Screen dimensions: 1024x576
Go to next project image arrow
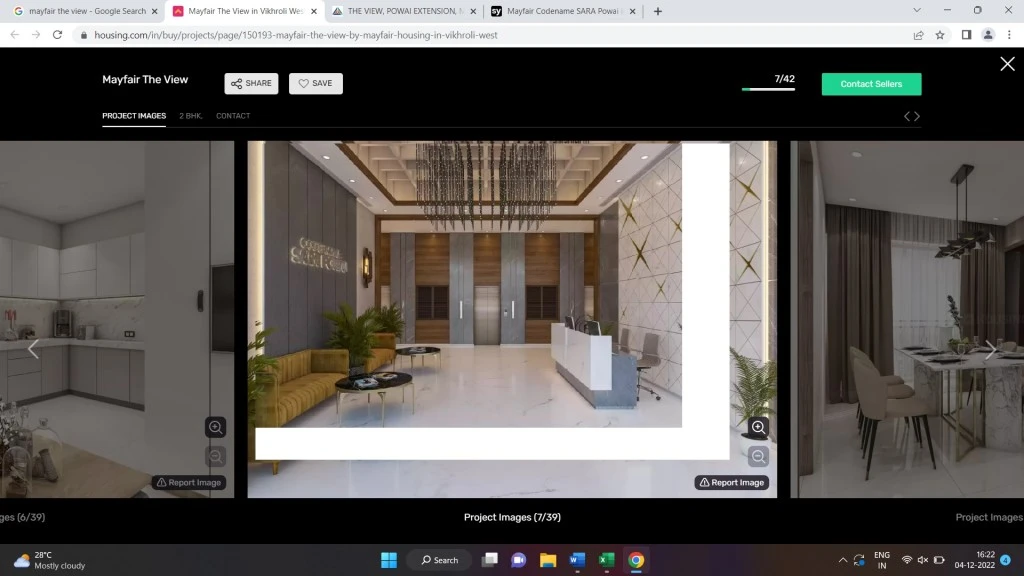click(x=990, y=349)
